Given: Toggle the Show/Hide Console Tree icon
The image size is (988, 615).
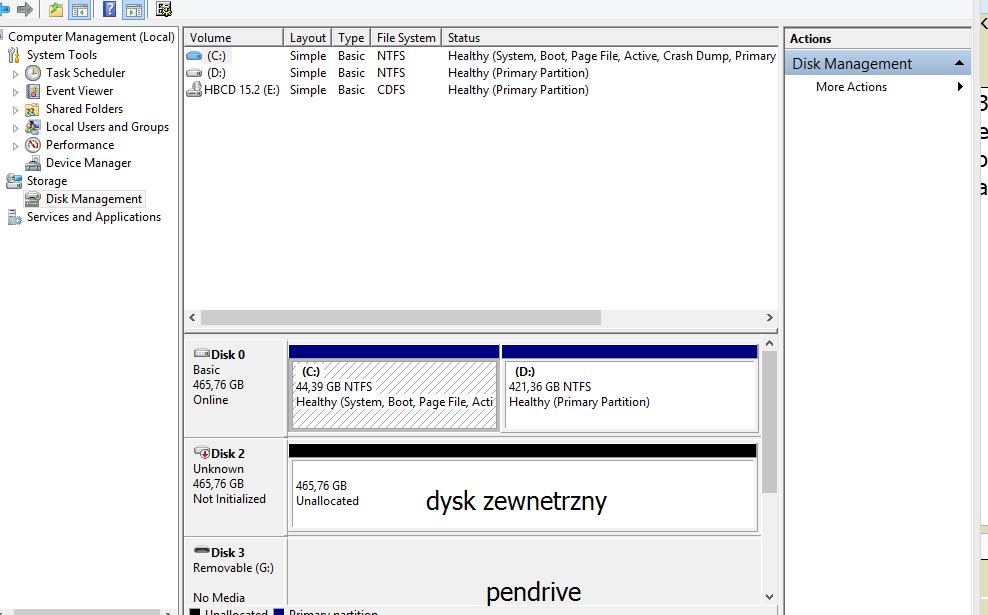Looking at the screenshot, I should pos(80,9).
